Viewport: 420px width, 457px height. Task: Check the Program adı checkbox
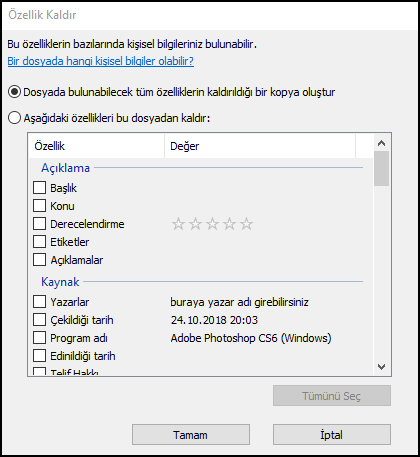pyautogui.click(x=39, y=338)
